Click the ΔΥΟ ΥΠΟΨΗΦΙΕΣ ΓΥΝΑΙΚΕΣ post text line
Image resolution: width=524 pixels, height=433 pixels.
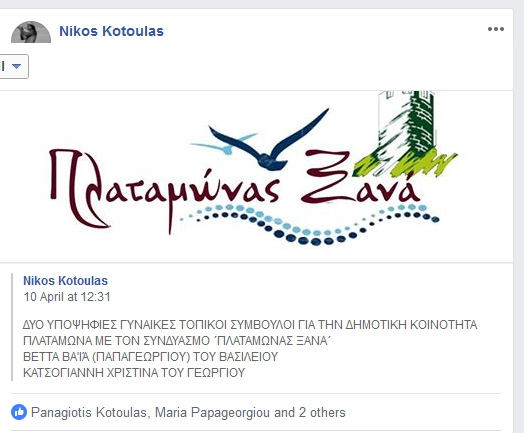pos(250,325)
